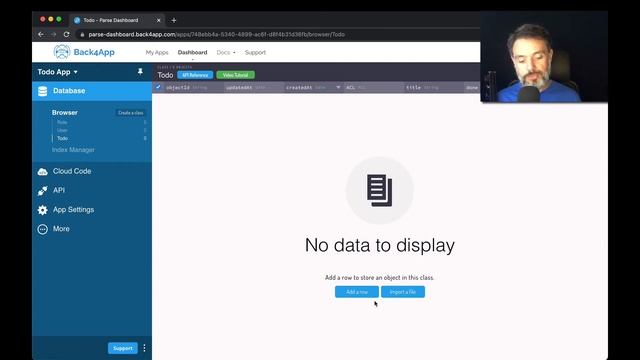Click the Create a class button
This screenshot has height=360, width=640.
click(131, 113)
